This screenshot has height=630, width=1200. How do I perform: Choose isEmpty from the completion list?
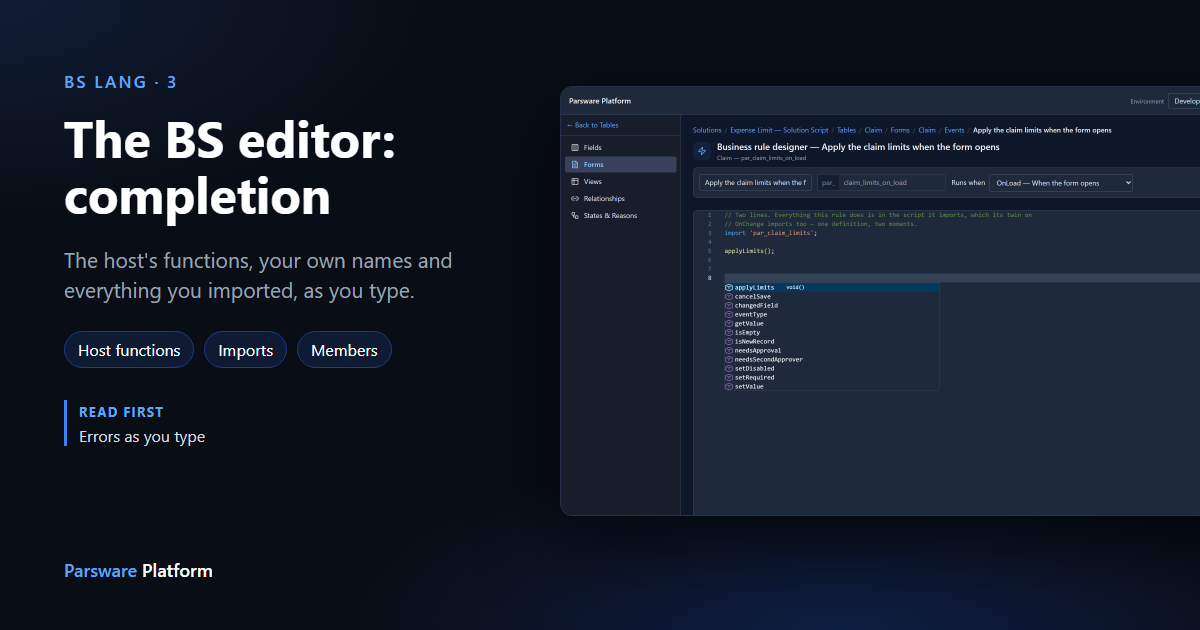(831, 333)
